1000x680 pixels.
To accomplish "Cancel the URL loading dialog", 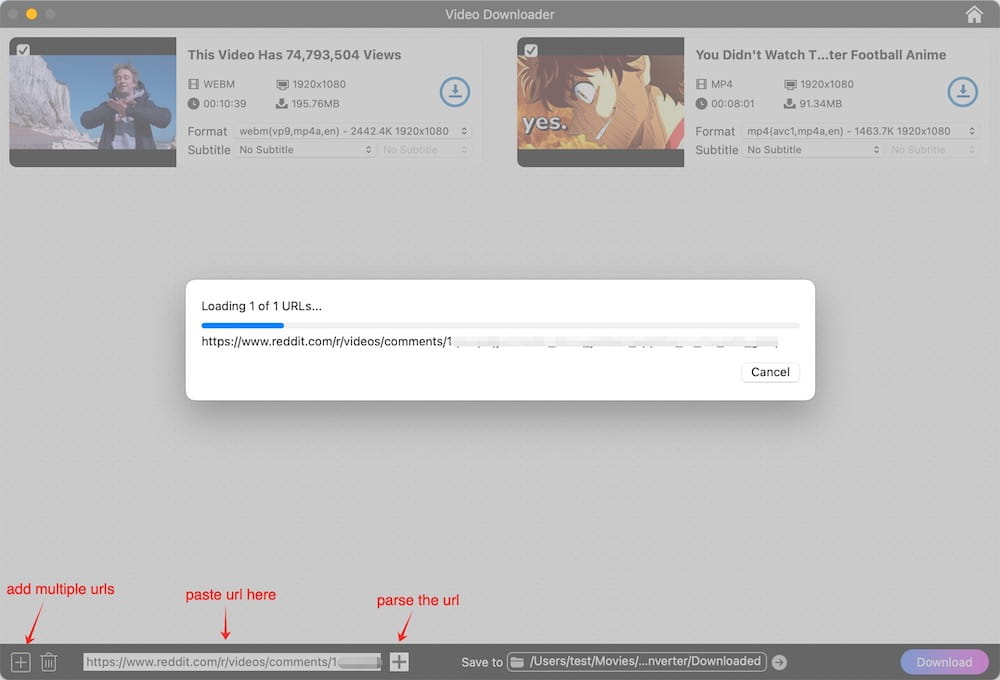I will pyautogui.click(x=770, y=372).
